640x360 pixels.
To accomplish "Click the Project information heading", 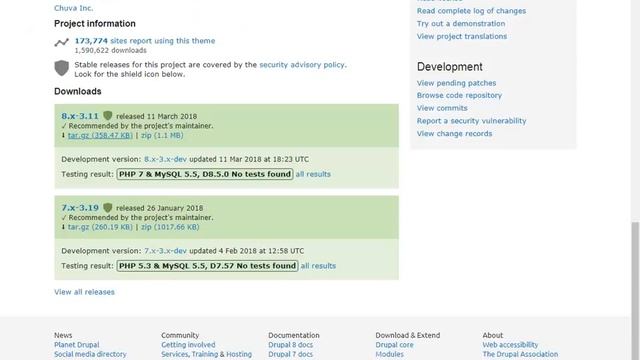I will coord(95,24).
